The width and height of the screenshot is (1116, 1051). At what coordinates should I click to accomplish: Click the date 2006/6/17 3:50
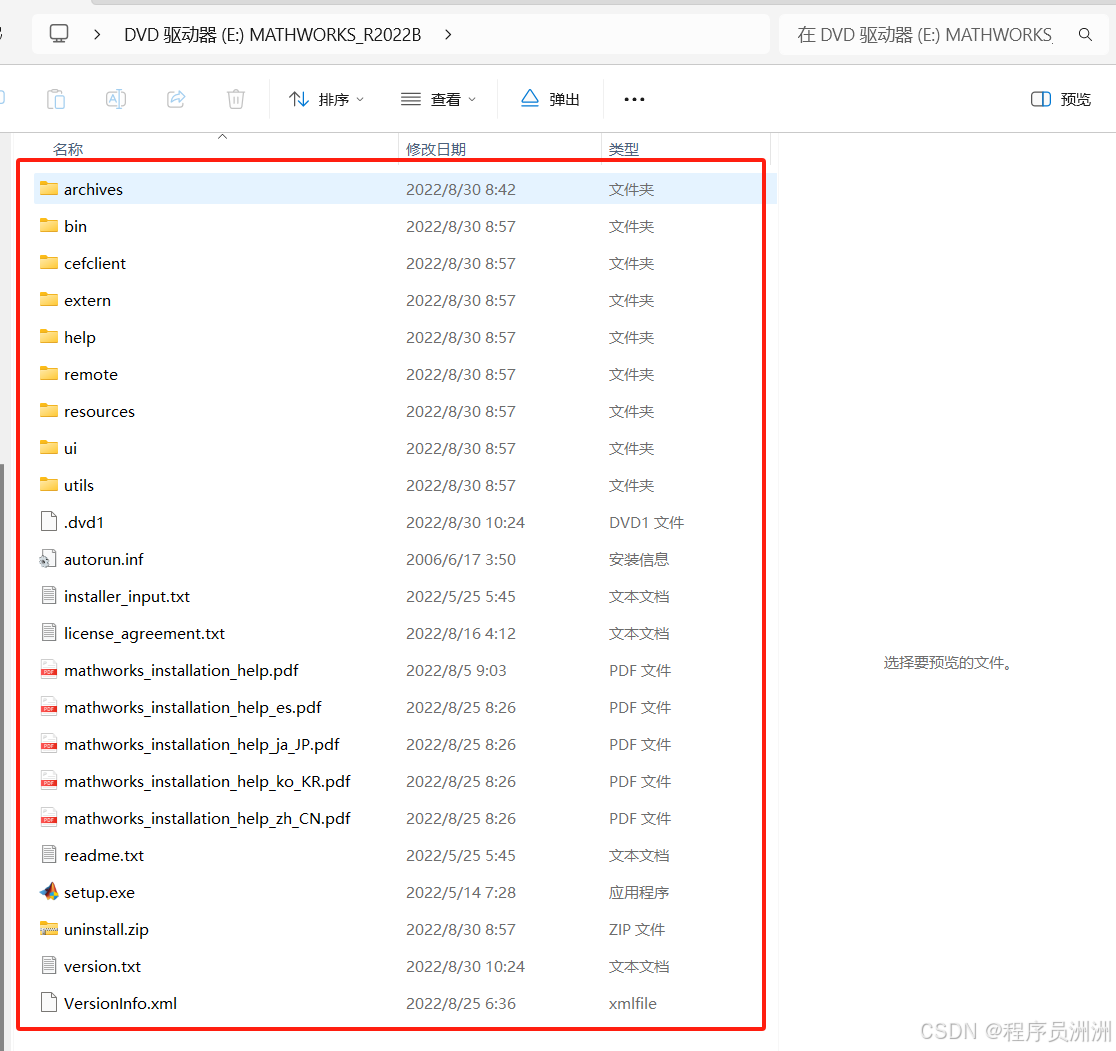coord(460,559)
